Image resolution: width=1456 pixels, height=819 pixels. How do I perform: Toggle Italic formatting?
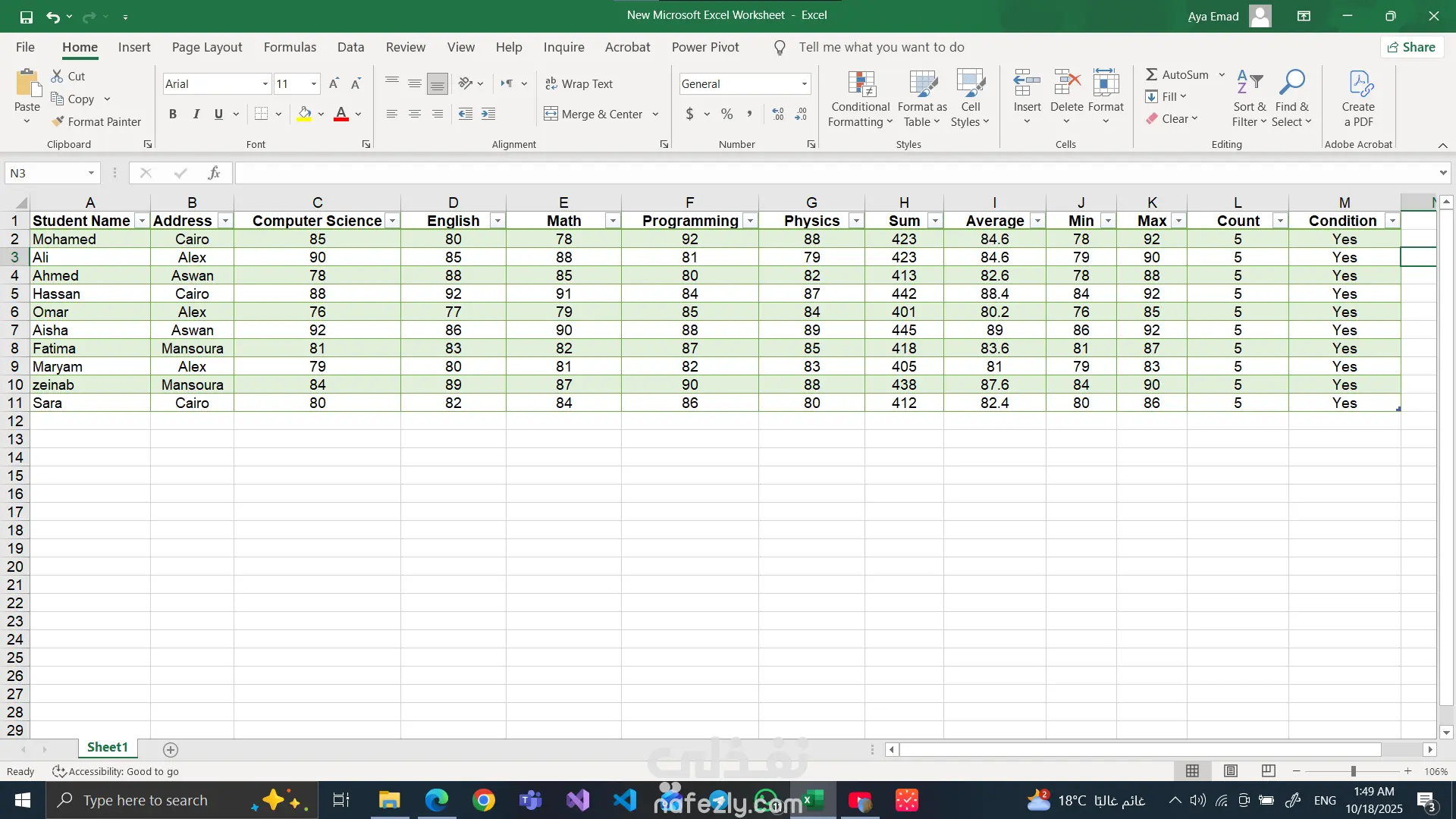(196, 114)
